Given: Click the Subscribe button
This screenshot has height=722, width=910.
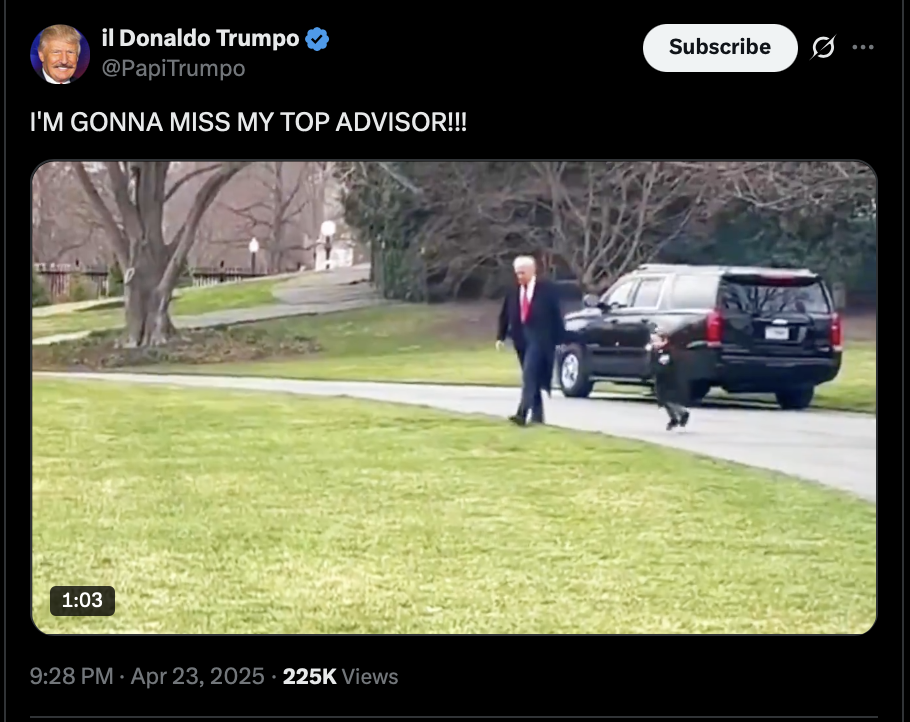Looking at the screenshot, I should 720,48.
